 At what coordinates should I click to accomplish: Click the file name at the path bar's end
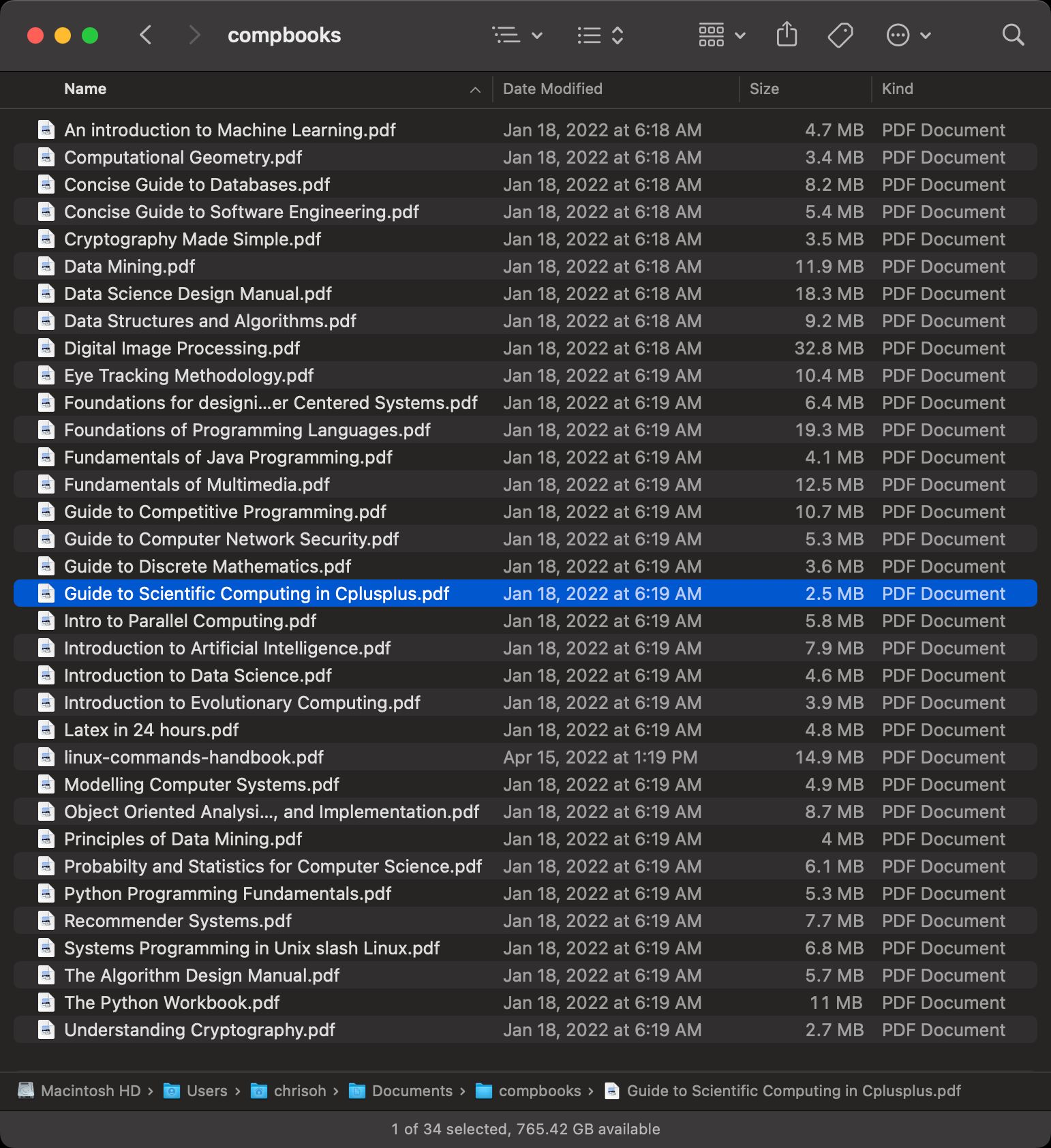pos(793,1091)
